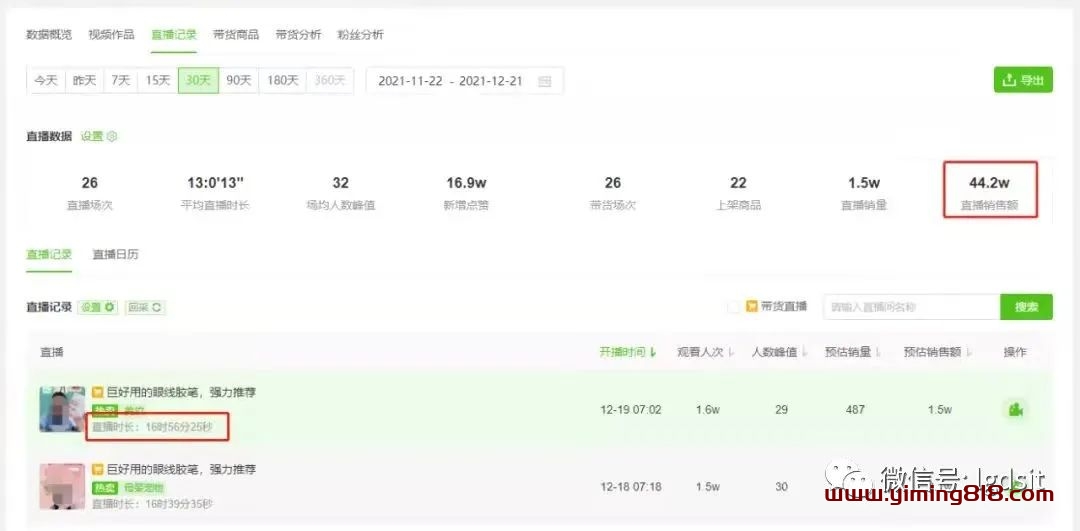Click the 回采 refresh button

[145, 307]
